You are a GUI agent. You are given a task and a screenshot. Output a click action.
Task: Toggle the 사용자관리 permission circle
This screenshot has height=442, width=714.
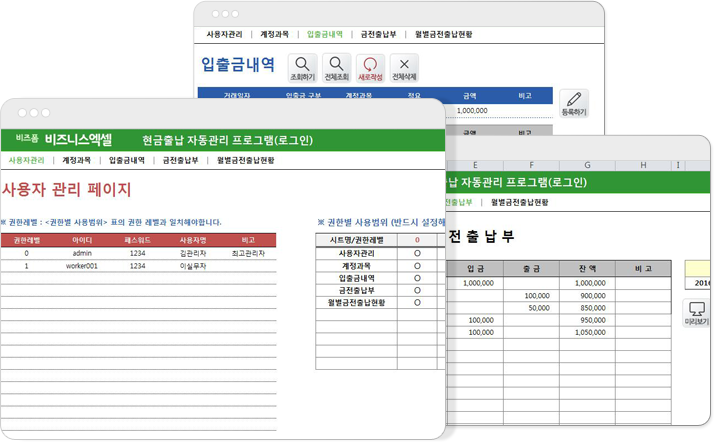click(x=416, y=253)
